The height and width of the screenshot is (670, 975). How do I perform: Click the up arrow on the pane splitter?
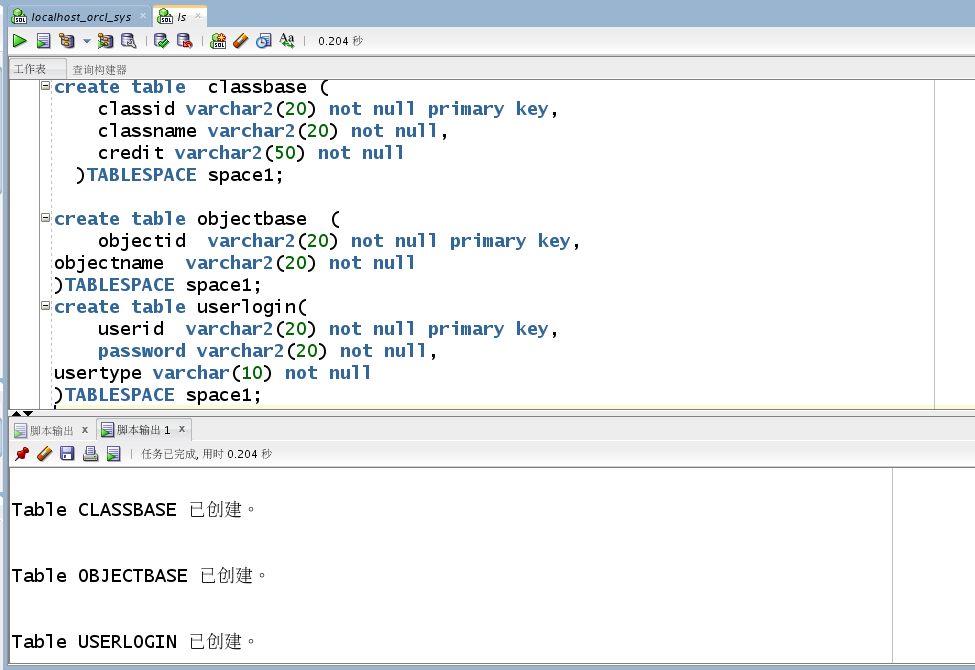[17, 413]
